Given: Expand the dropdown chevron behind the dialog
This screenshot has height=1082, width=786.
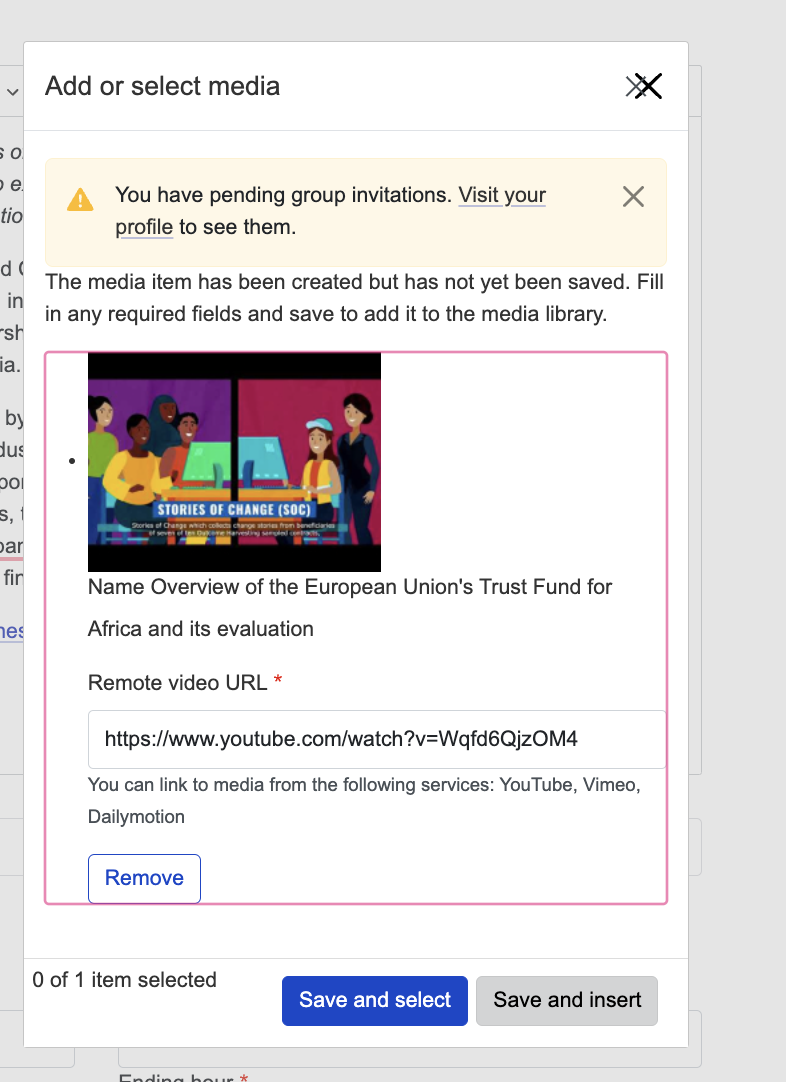Looking at the screenshot, I should pyautogui.click(x=13, y=92).
